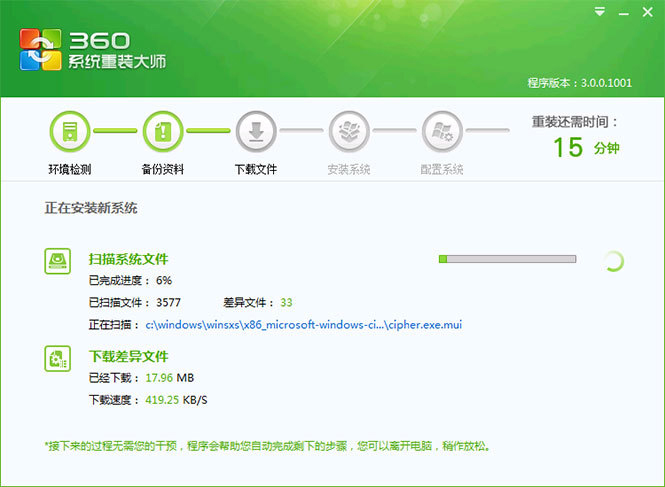Open the title bar dropdown menu arrow
Image resolution: width=665 pixels, height=487 pixels.
click(x=599, y=12)
